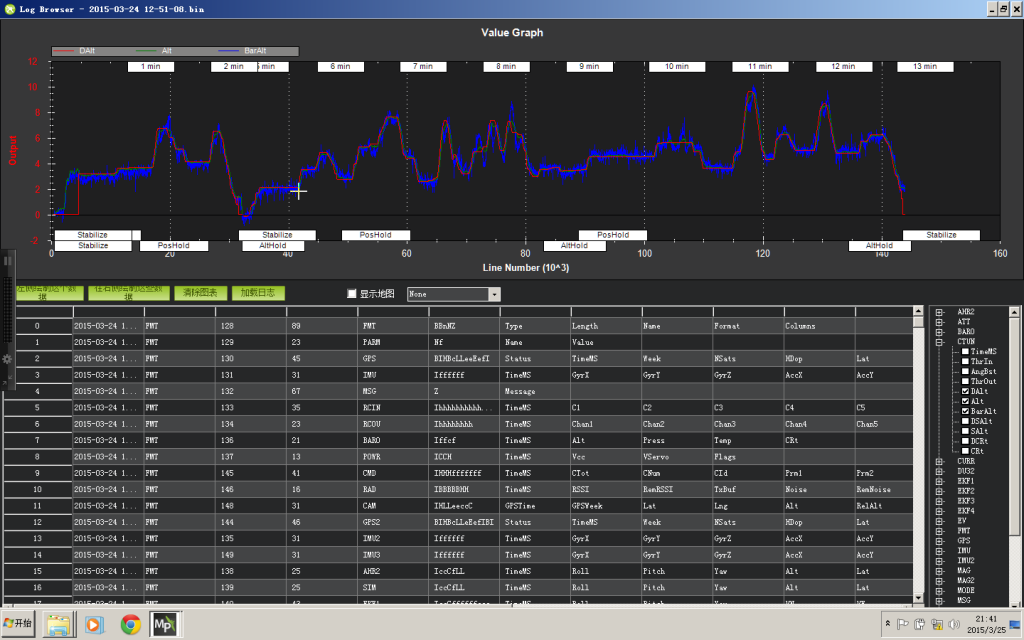Click the 1 min time marker
1024x640 pixels.
[151, 67]
